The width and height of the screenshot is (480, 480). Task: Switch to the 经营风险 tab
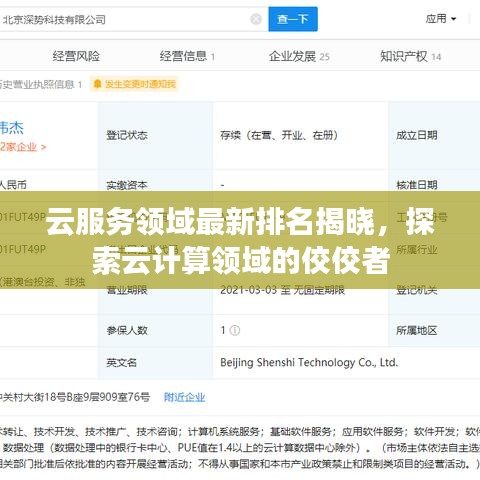76,56
